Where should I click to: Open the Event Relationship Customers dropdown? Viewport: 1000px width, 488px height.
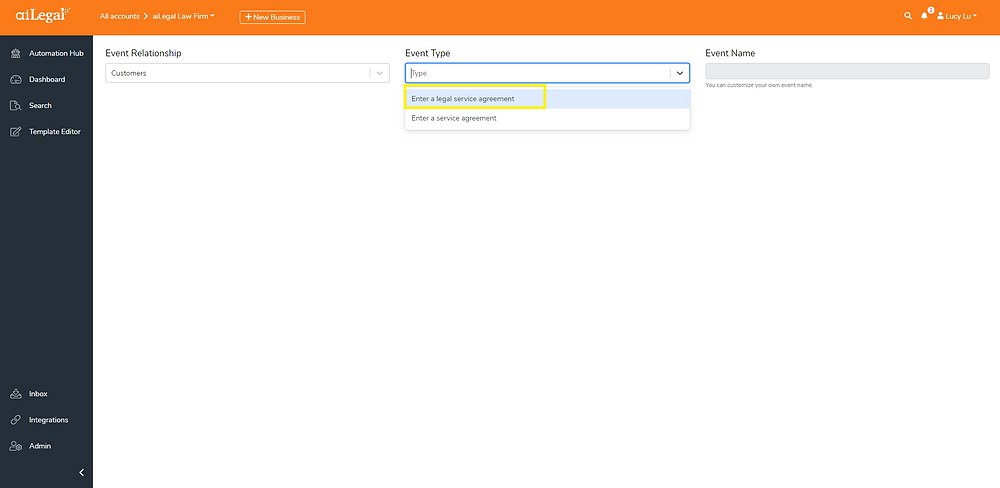point(247,73)
